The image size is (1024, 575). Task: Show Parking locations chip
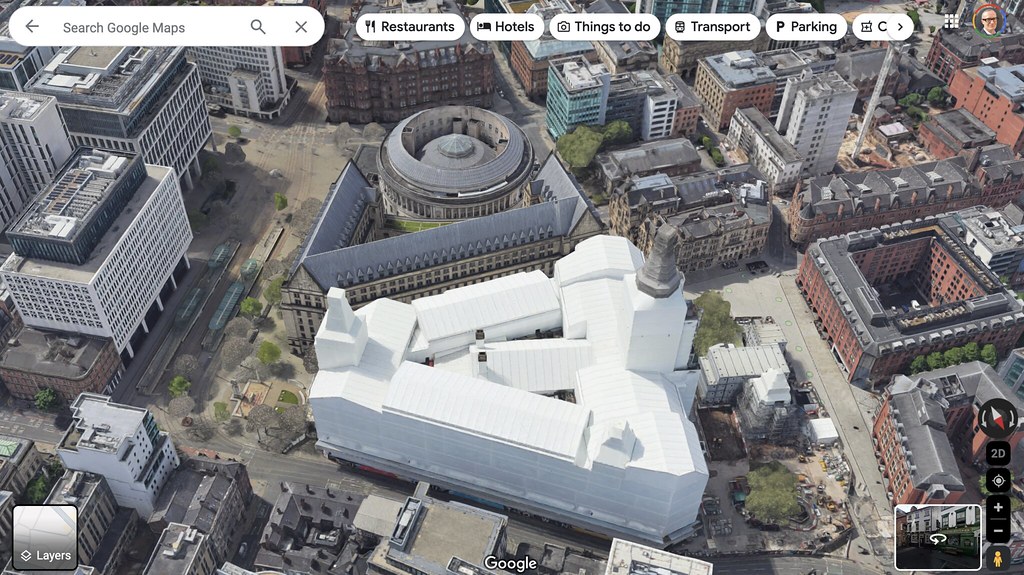click(806, 27)
